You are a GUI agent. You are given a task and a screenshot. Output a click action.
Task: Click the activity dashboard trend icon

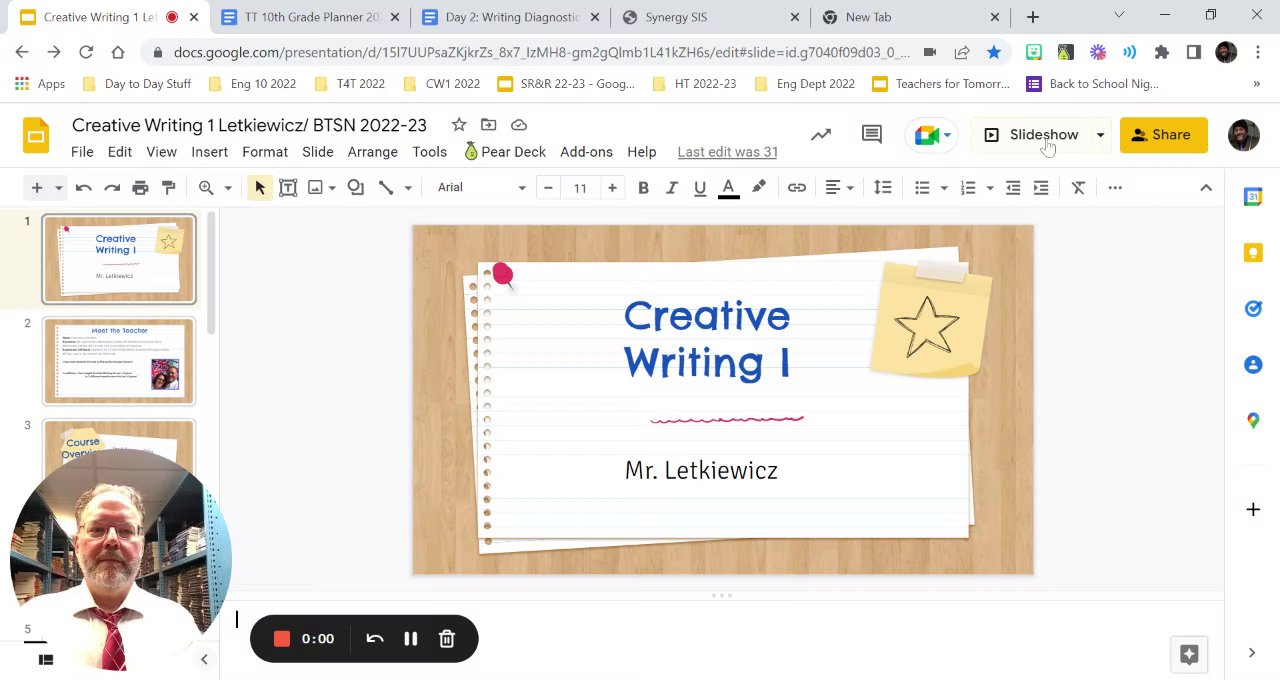click(821, 135)
